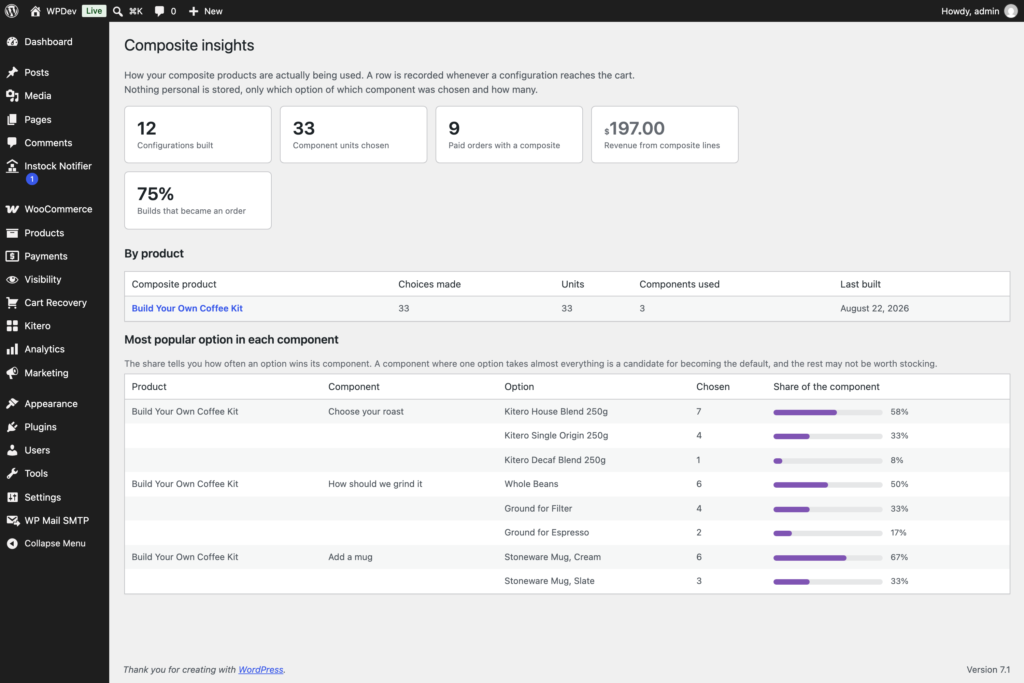Click the WPDev site name
1024x683 pixels.
pyautogui.click(x=61, y=11)
